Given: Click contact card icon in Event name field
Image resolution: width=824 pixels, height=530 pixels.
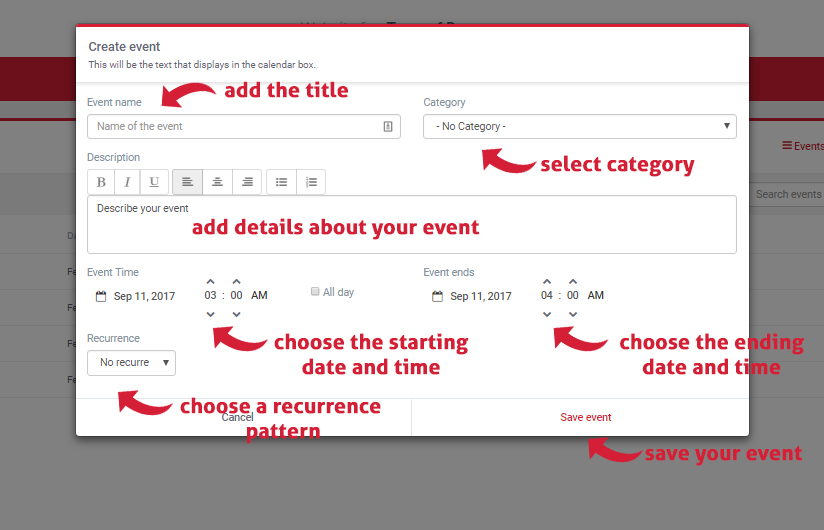Looking at the screenshot, I should (388, 127).
